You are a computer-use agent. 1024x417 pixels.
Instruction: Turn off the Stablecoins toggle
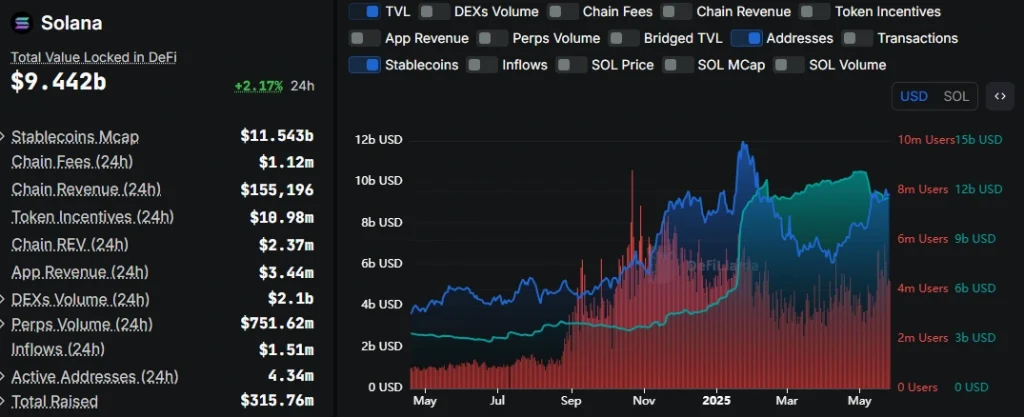[x=364, y=65]
